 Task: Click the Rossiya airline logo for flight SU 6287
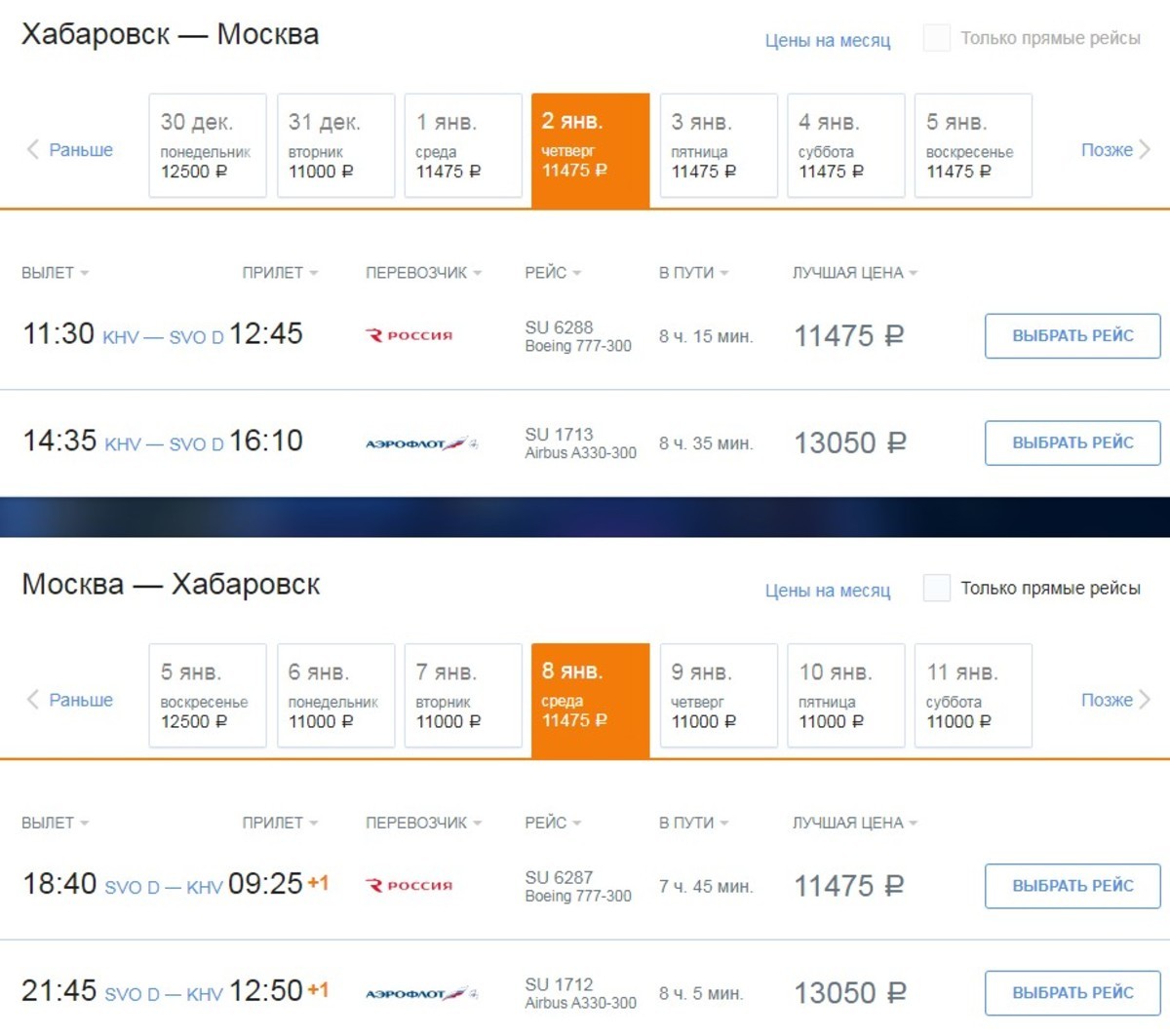409,885
